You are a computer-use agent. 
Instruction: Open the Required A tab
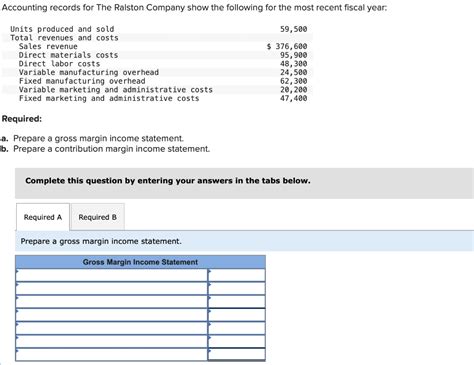(x=43, y=217)
